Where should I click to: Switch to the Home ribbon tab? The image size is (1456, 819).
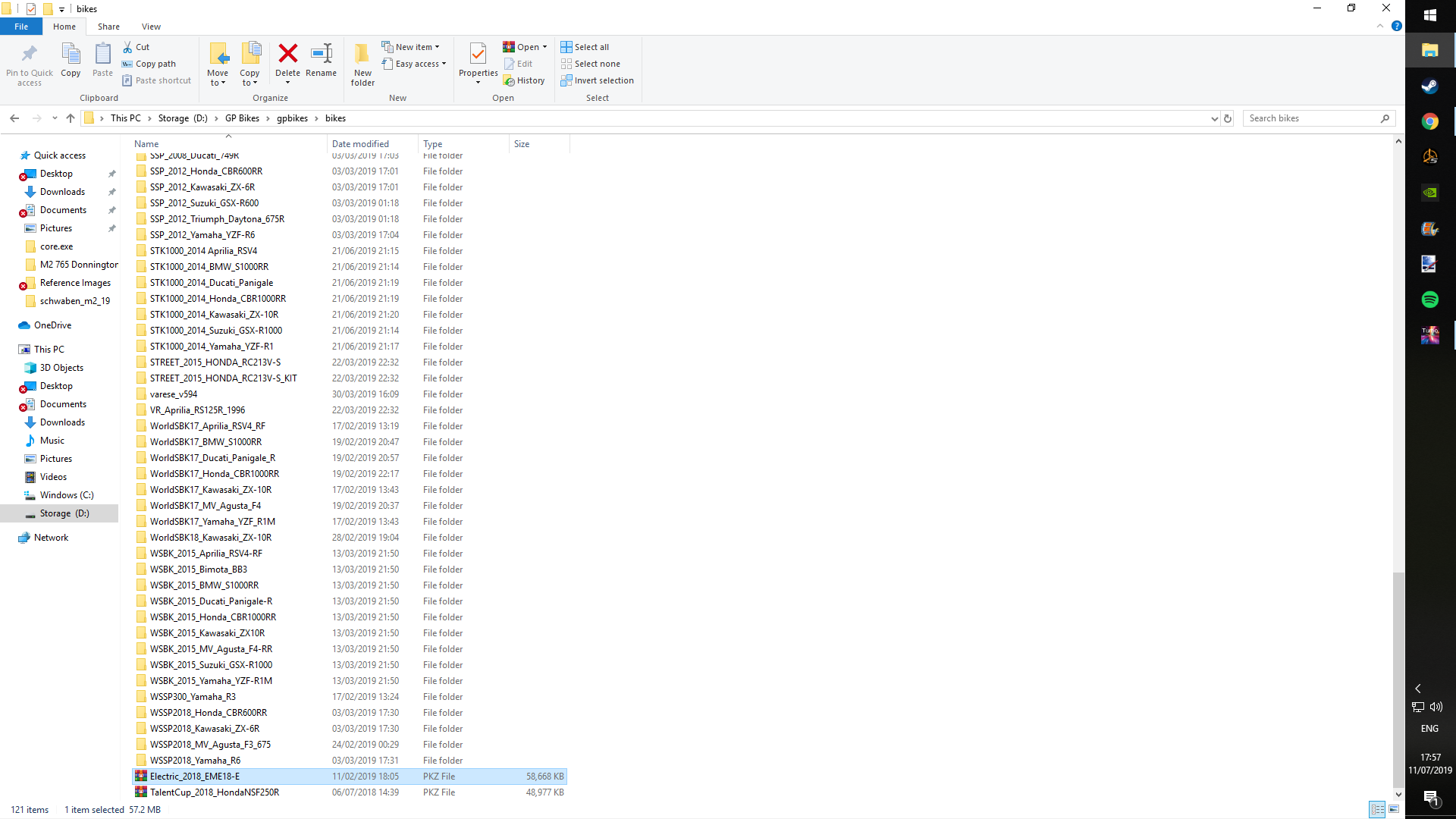click(x=64, y=27)
